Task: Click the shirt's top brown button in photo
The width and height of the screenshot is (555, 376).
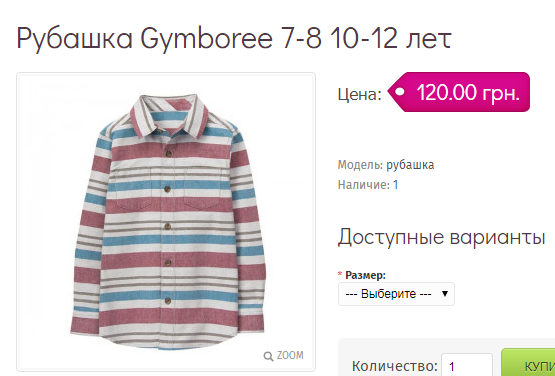Action: (x=169, y=154)
